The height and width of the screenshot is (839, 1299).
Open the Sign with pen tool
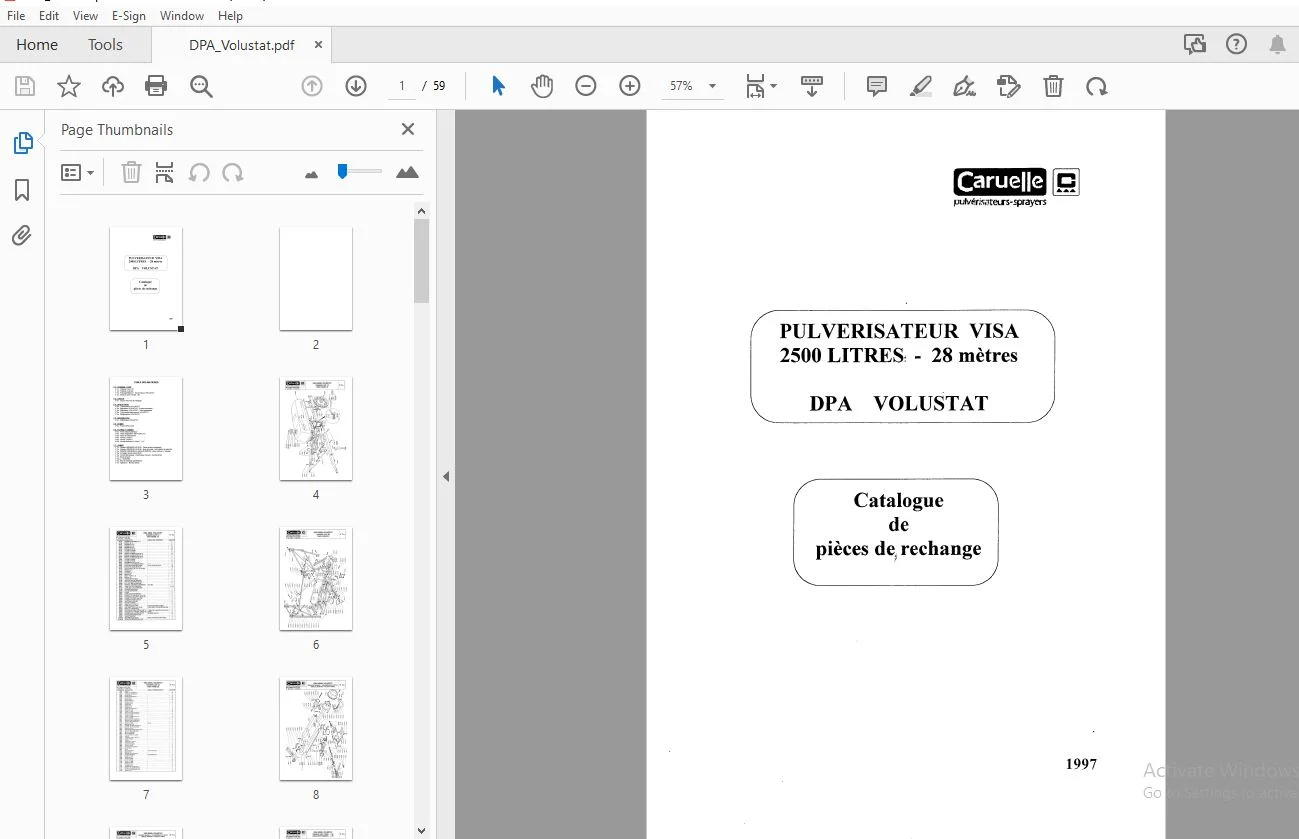[x=965, y=86]
